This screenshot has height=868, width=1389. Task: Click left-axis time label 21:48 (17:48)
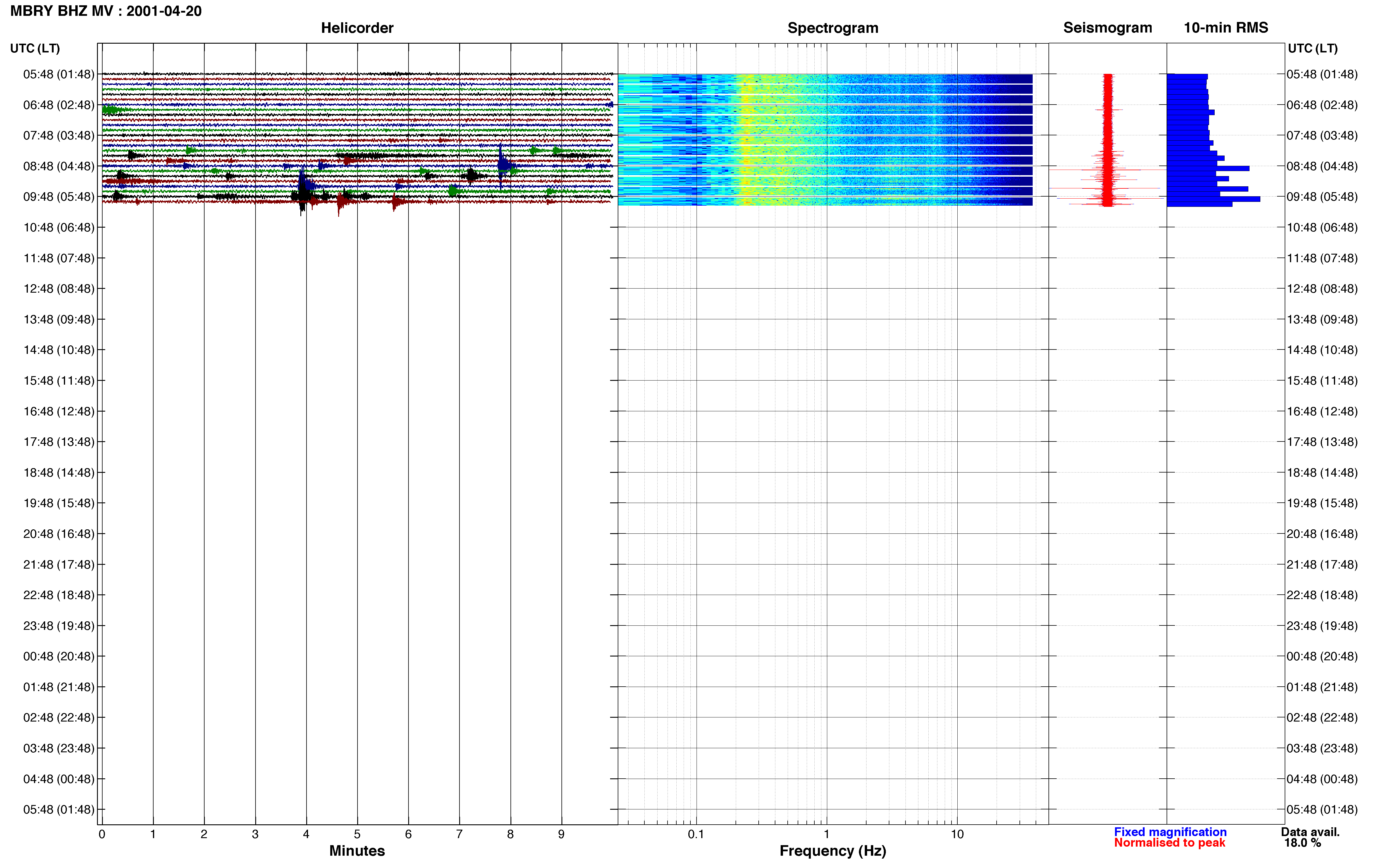(x=59, y=564)
